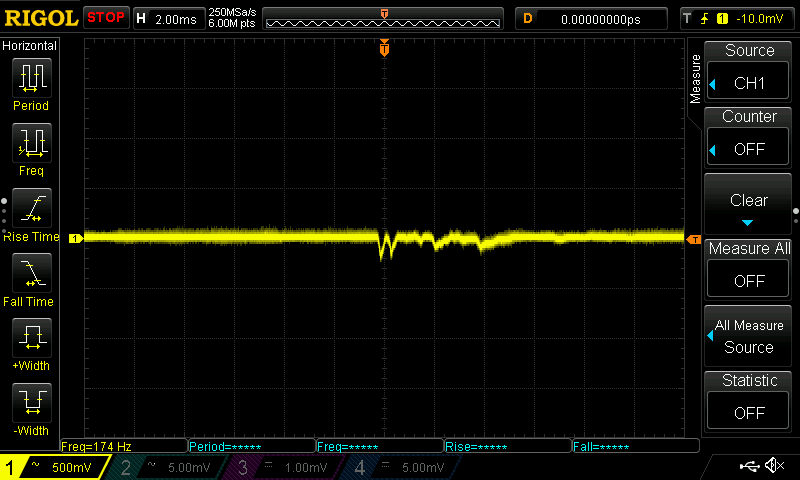Viewport: 800px width, 480px height.
Task: Click the 6.00M pts memory depth text
Action: pos(232,23)
